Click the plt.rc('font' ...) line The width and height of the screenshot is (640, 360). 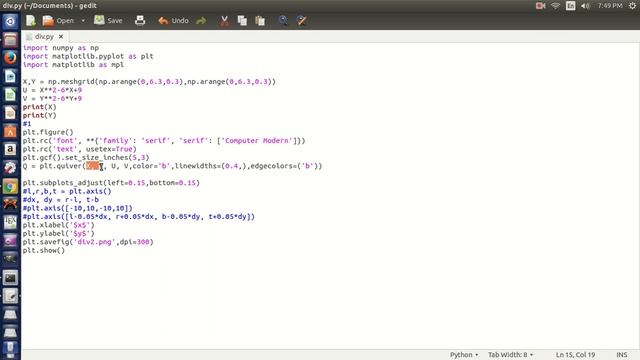pyautogui.click(x=164, y=141)
